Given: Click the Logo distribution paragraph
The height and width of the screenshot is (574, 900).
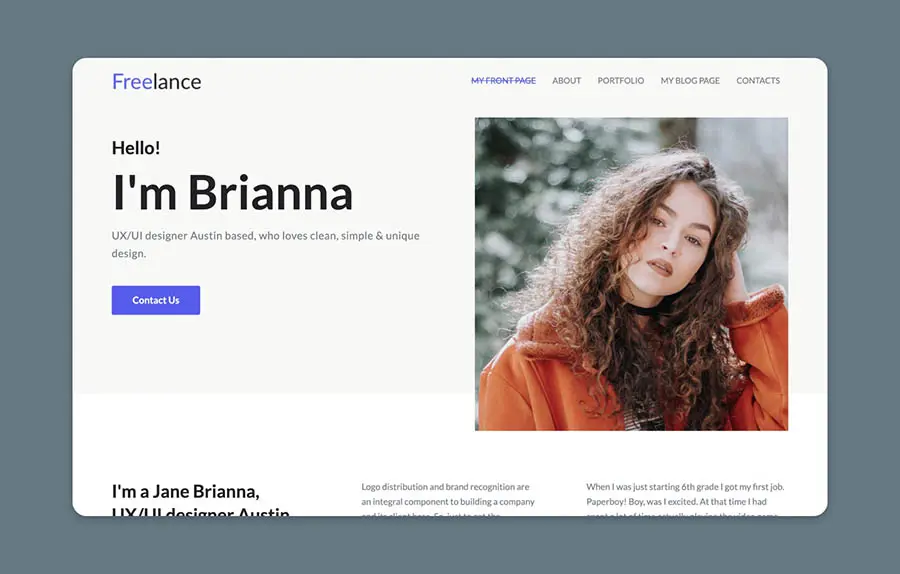Looking at the screenshot, I should click(447, 495).
